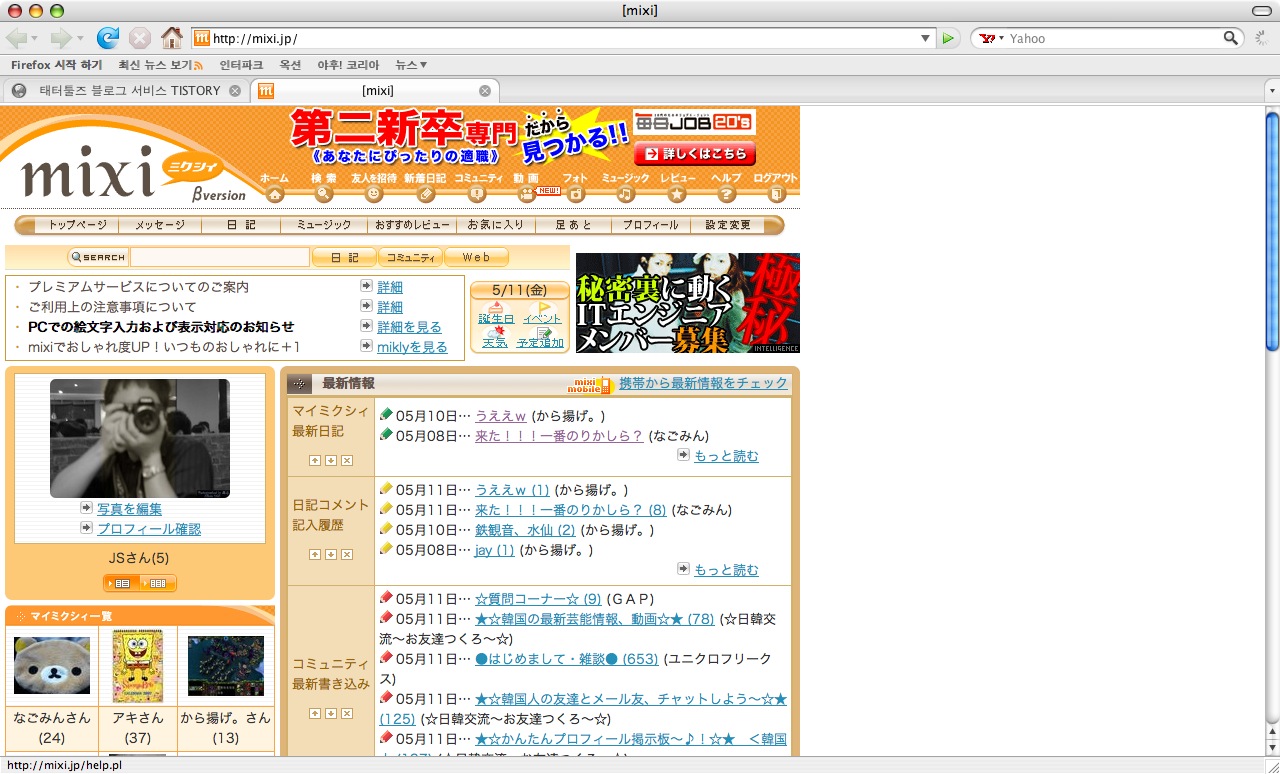
Task: Reload the page with refresh icon
Action: [x=107, y=38]
